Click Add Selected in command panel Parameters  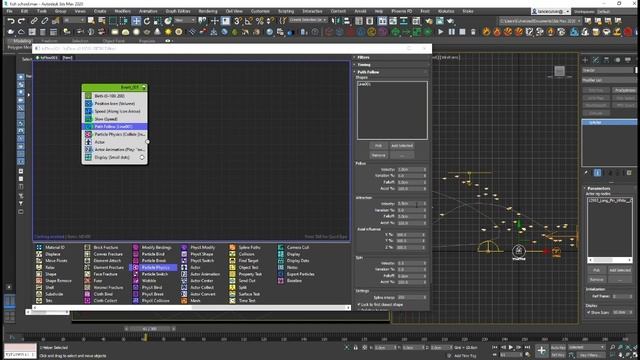point(620,270)
